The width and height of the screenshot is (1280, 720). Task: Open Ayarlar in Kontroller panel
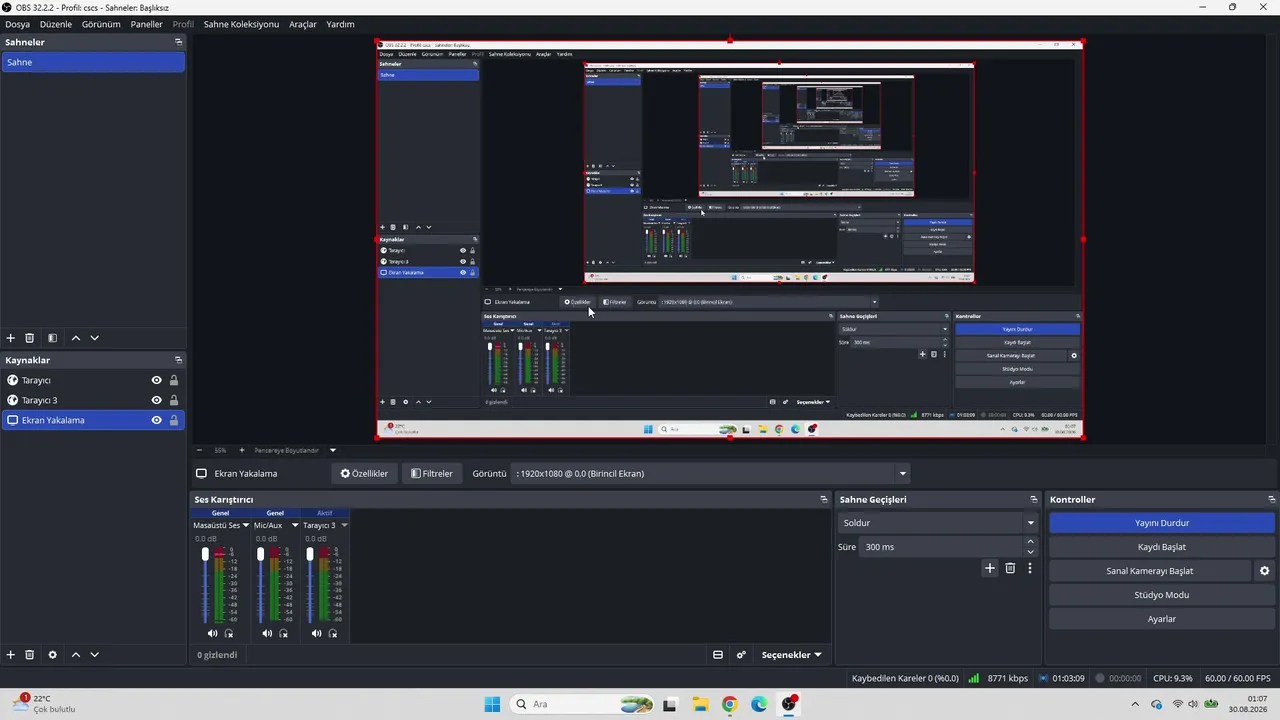click(1162, 619)
